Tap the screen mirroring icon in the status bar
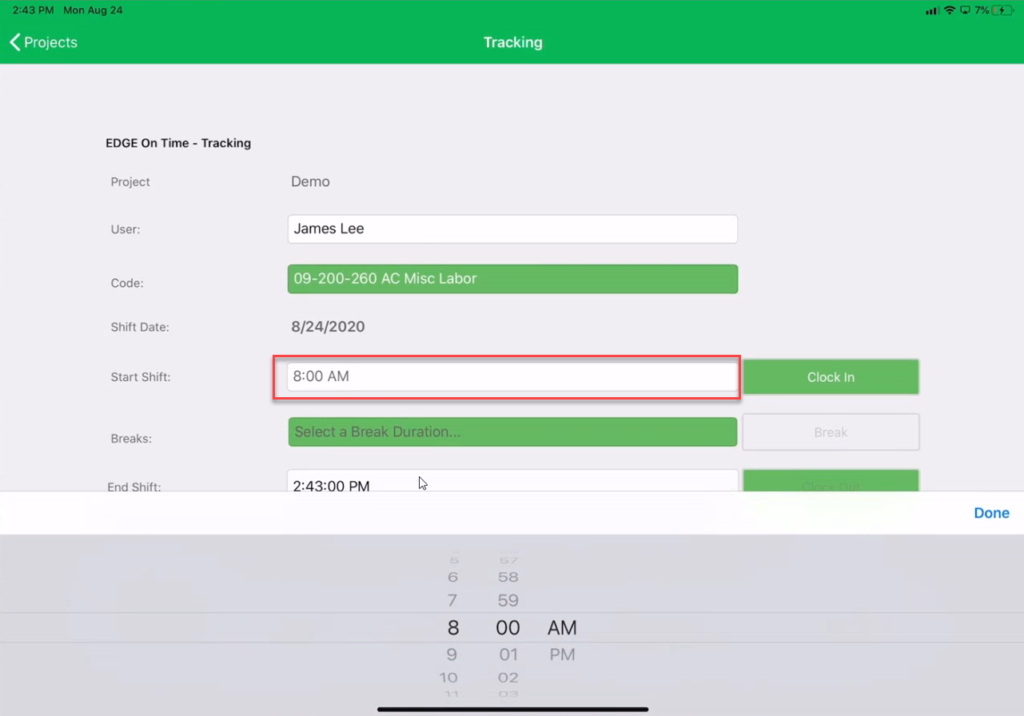The width and height of the screenshot is (1024, 716). pos(965,10)
